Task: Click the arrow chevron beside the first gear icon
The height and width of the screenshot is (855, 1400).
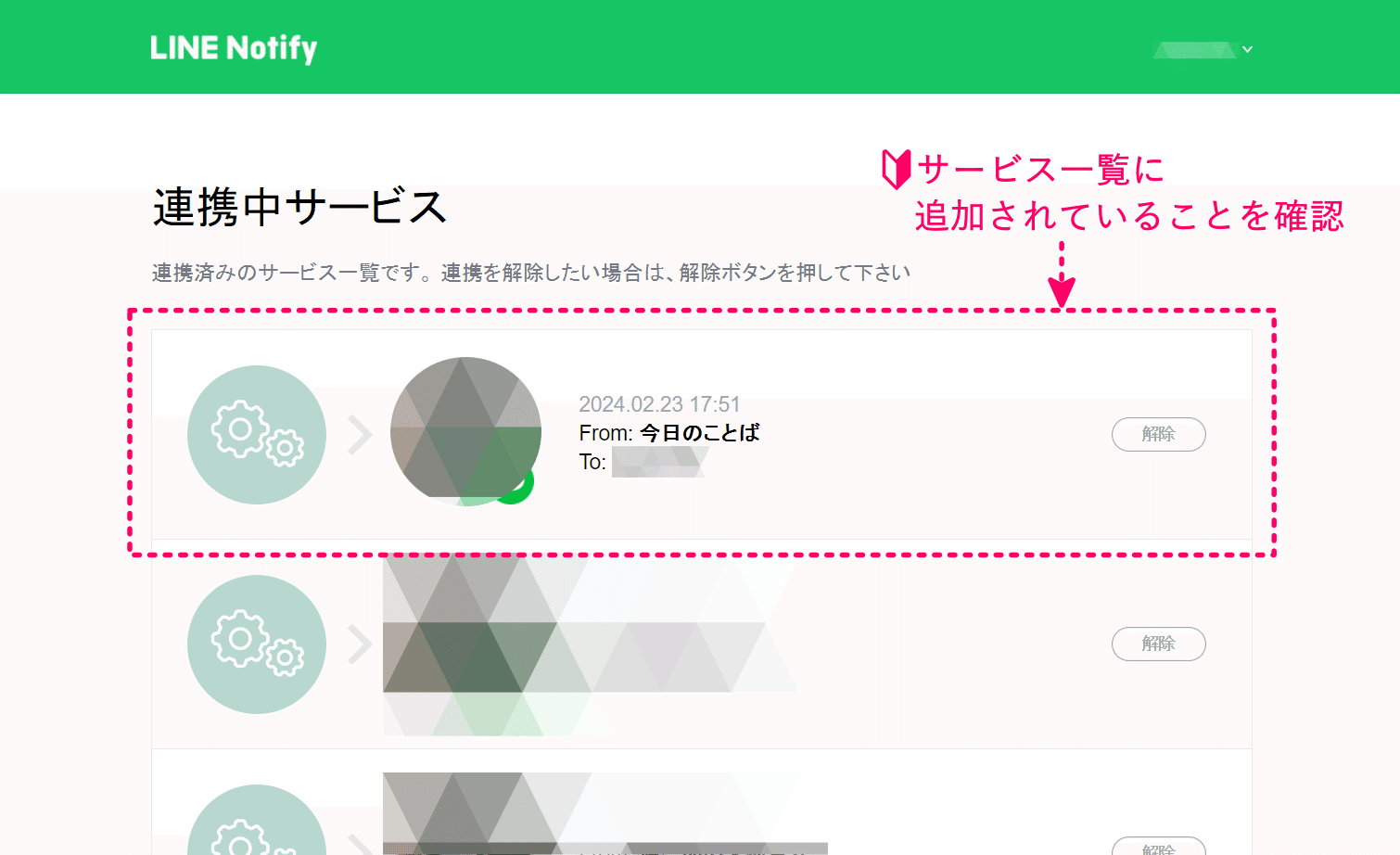Action: pyautogui.click(x=360, y=435)
